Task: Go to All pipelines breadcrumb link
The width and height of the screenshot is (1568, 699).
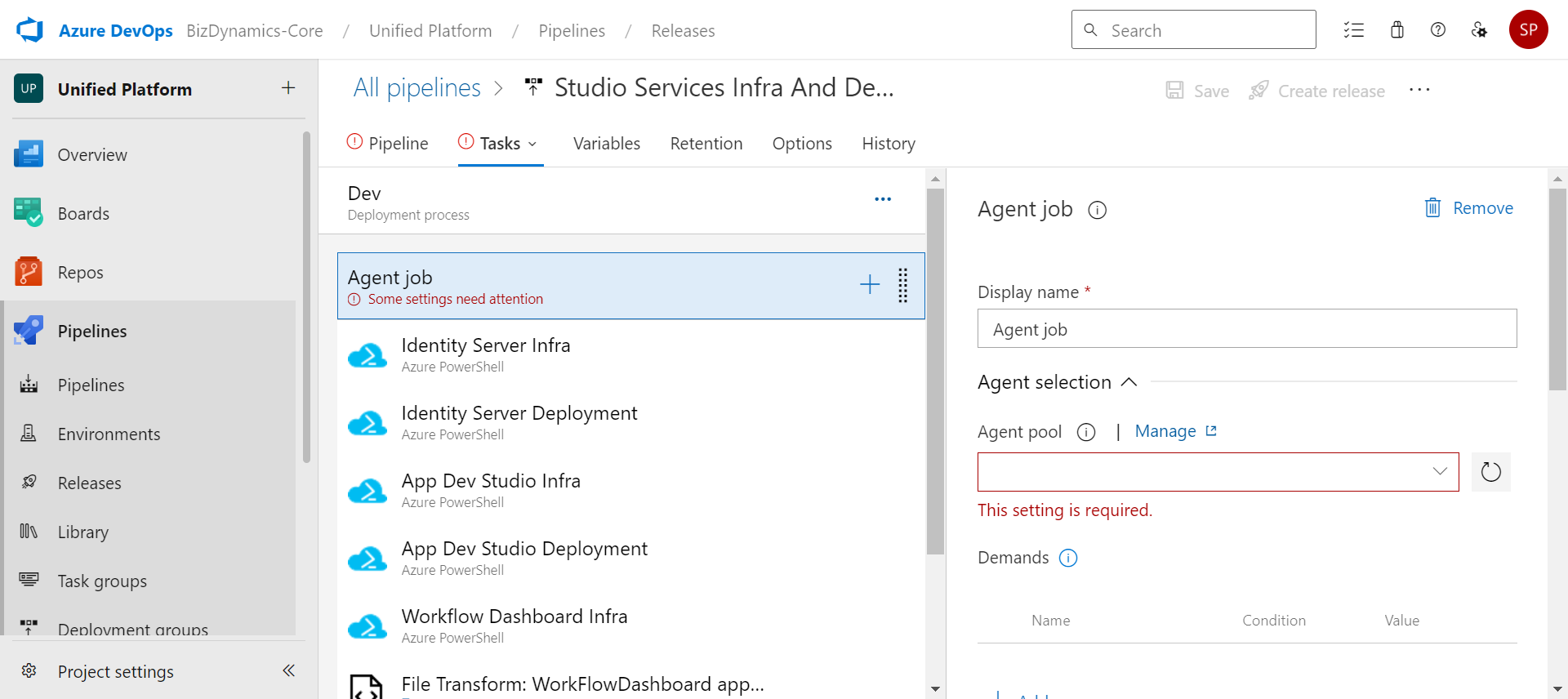Action: tap(417, 87)
